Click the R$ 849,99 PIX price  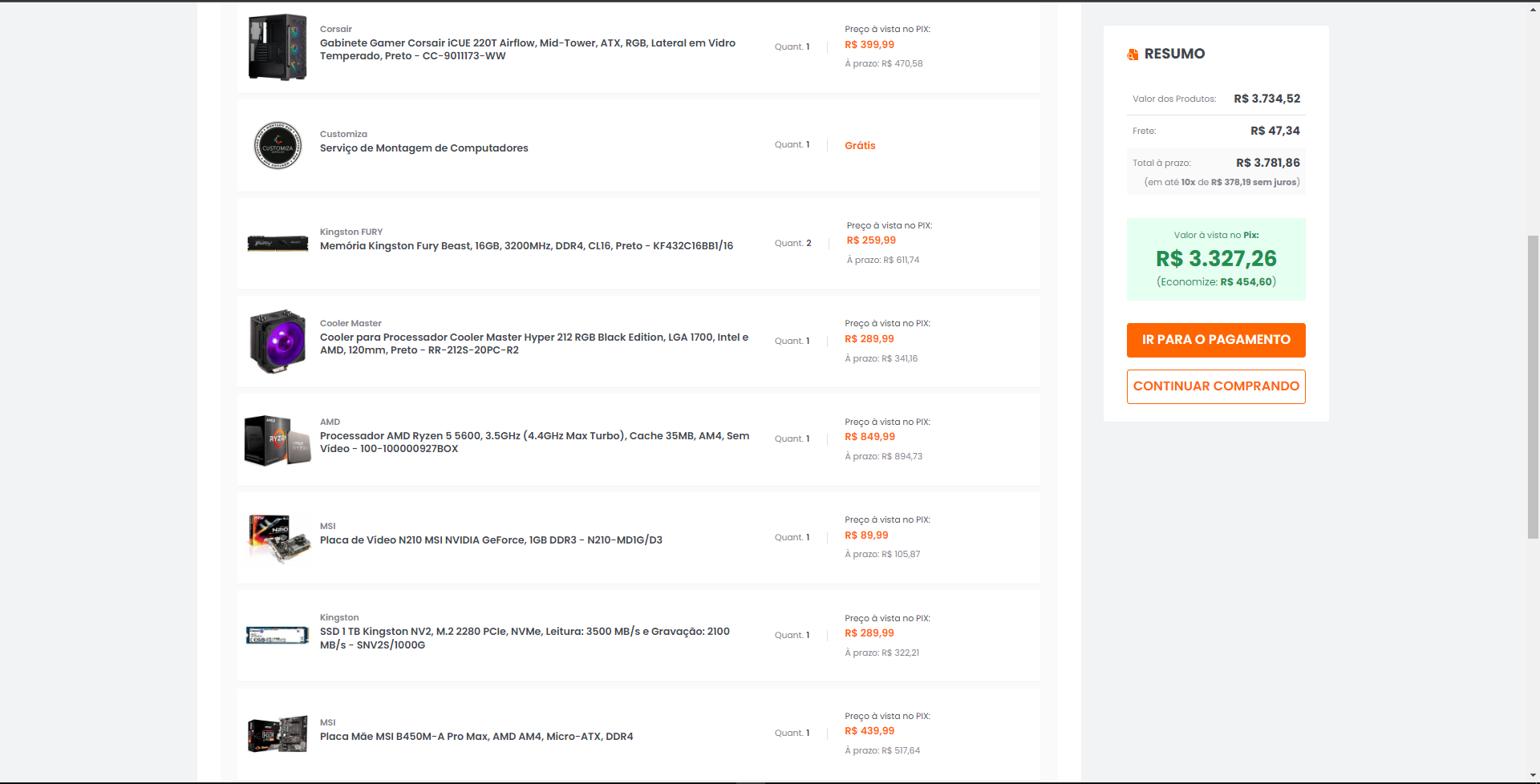tap(869, 437)
